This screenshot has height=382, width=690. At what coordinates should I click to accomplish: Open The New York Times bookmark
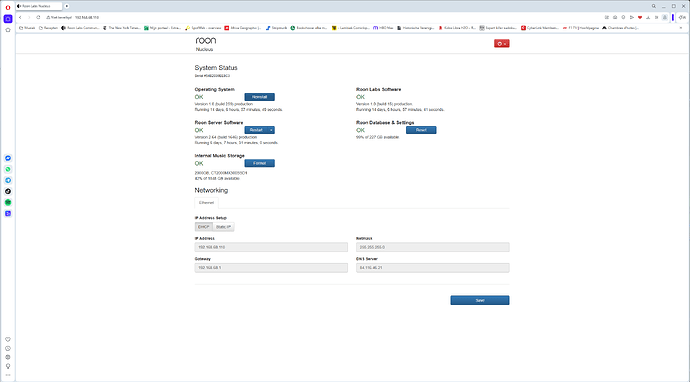pyautogui.click(x=122, y=28)
